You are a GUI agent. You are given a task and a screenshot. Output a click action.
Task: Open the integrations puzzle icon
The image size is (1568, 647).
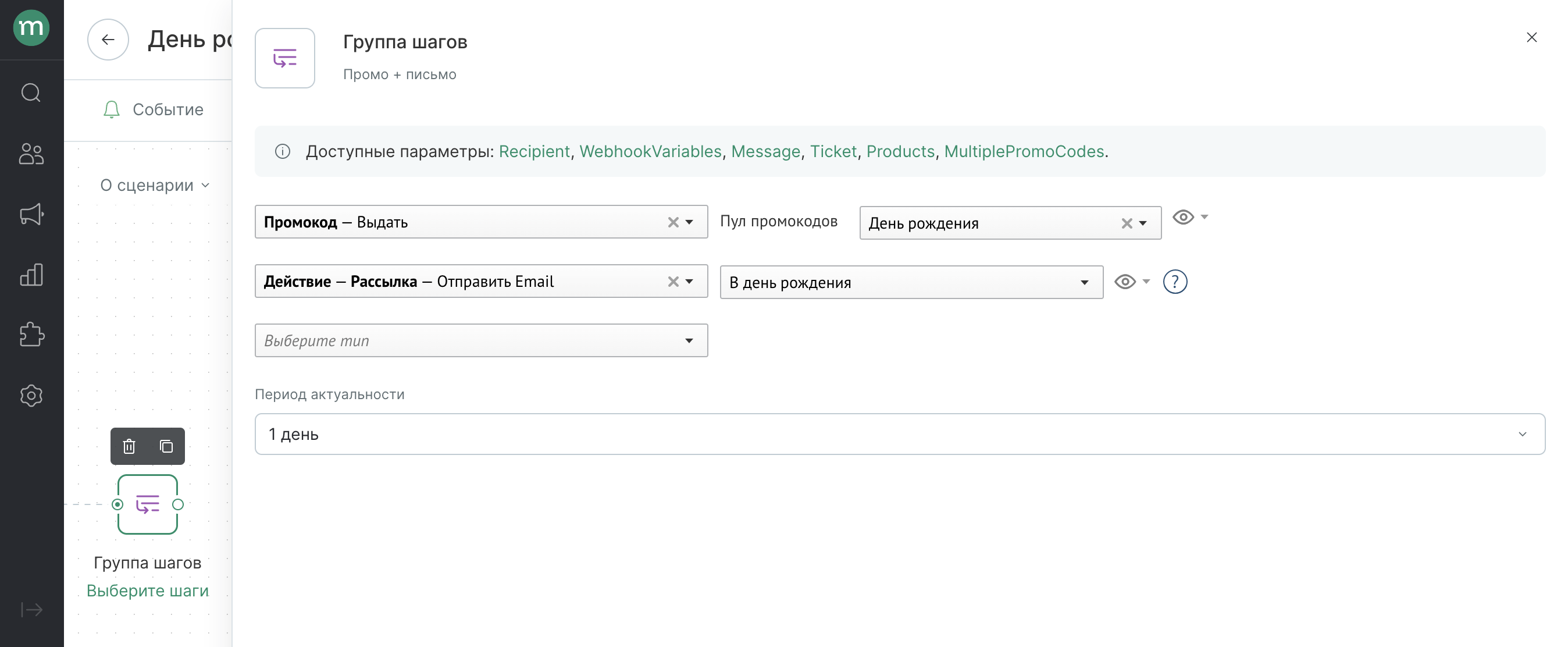tap(31, 335)
